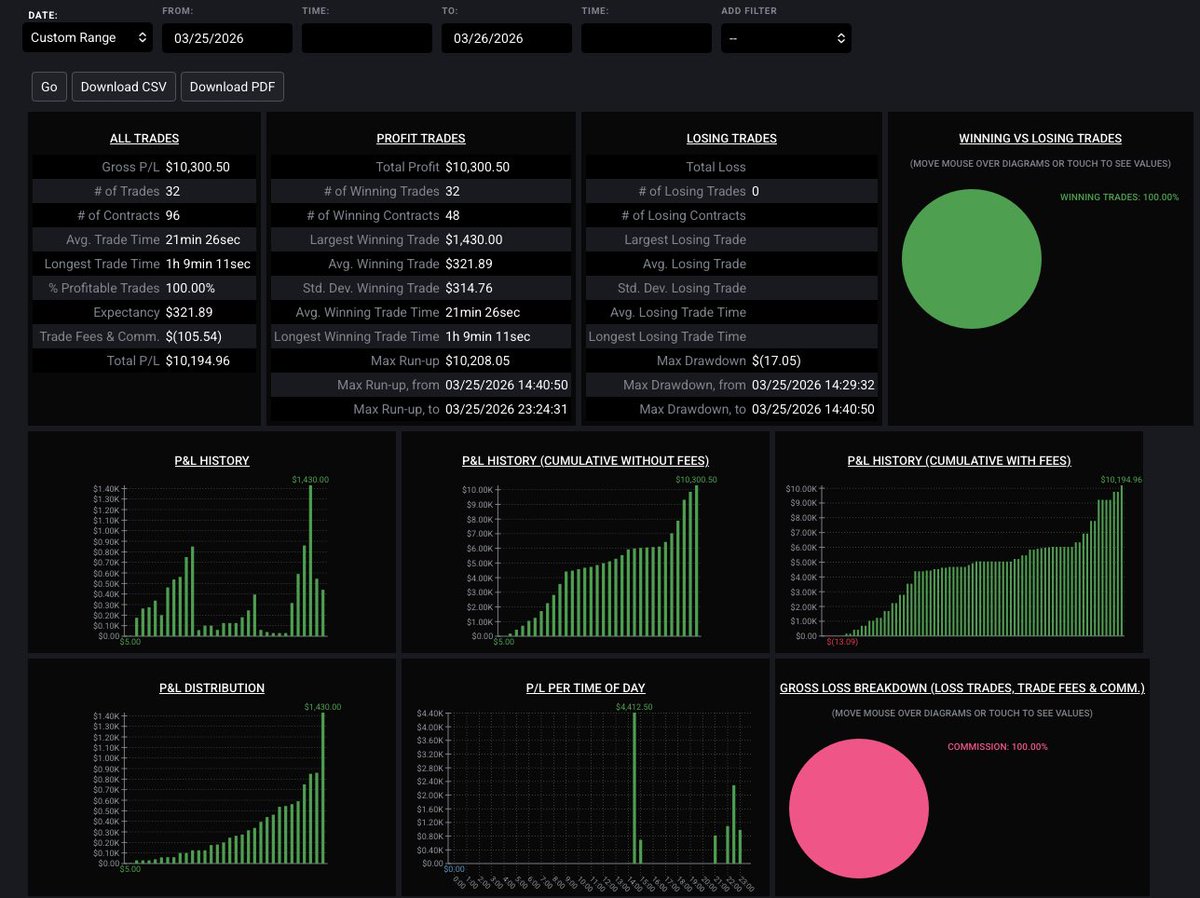Click the tallest bar in P&L Distribution chart

[323, 788]
